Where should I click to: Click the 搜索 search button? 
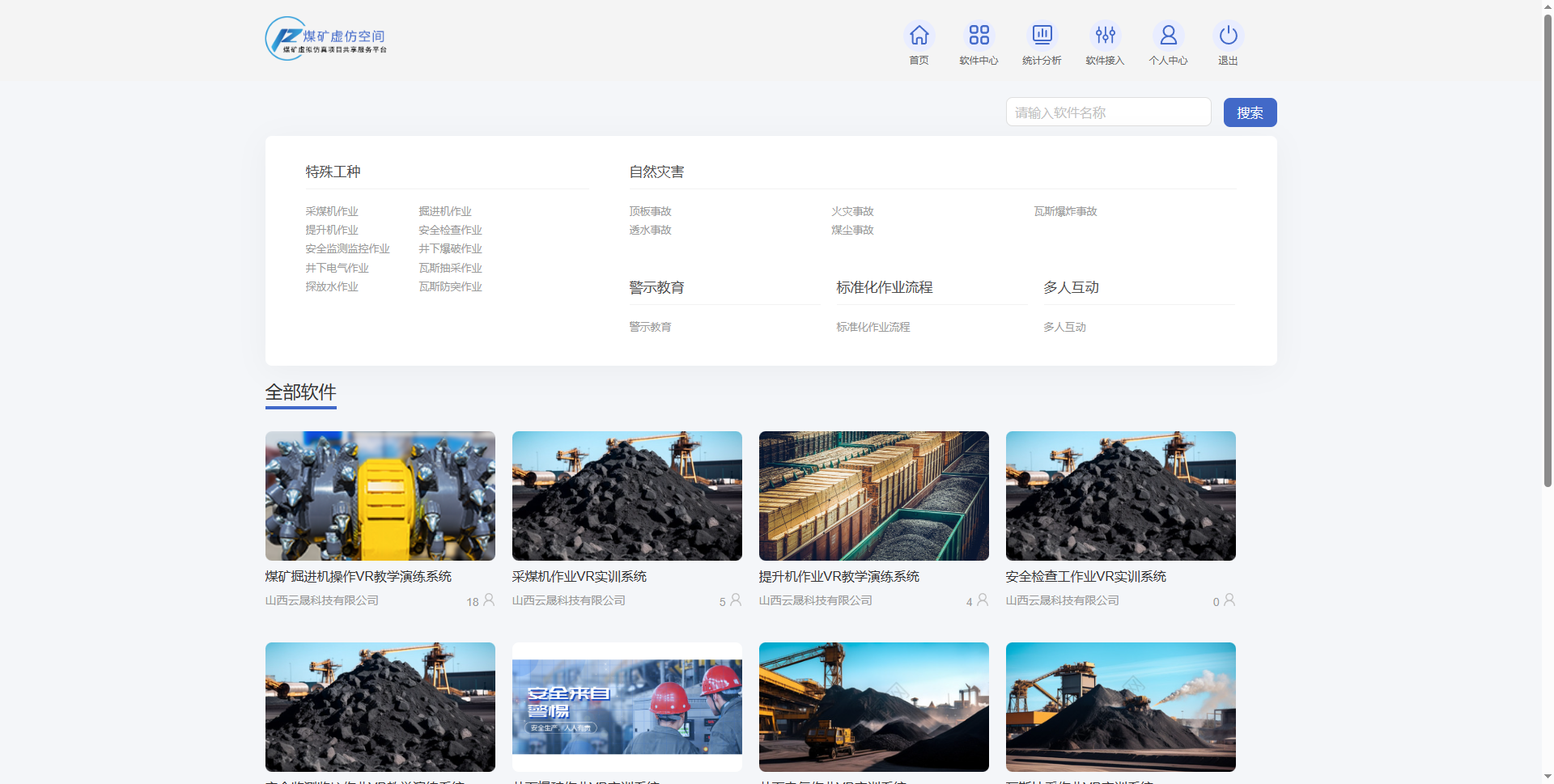1250,112
